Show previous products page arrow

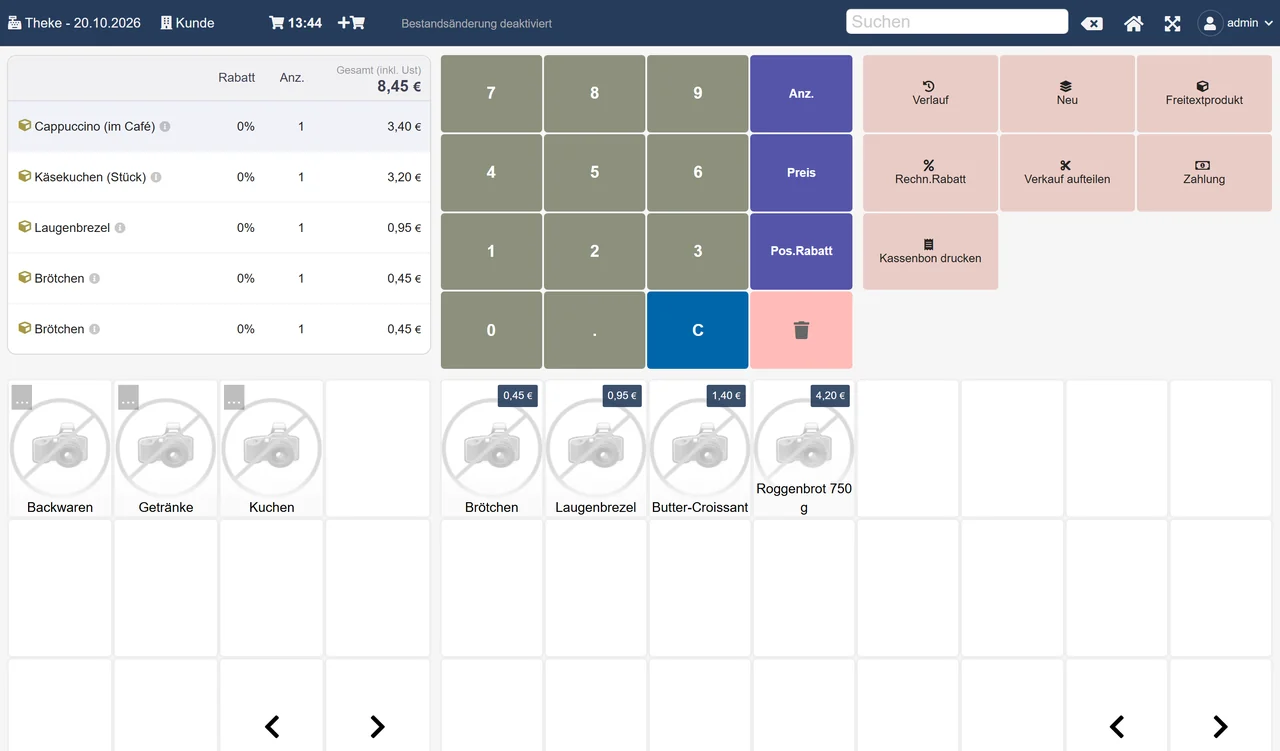tap(1117, 726)
